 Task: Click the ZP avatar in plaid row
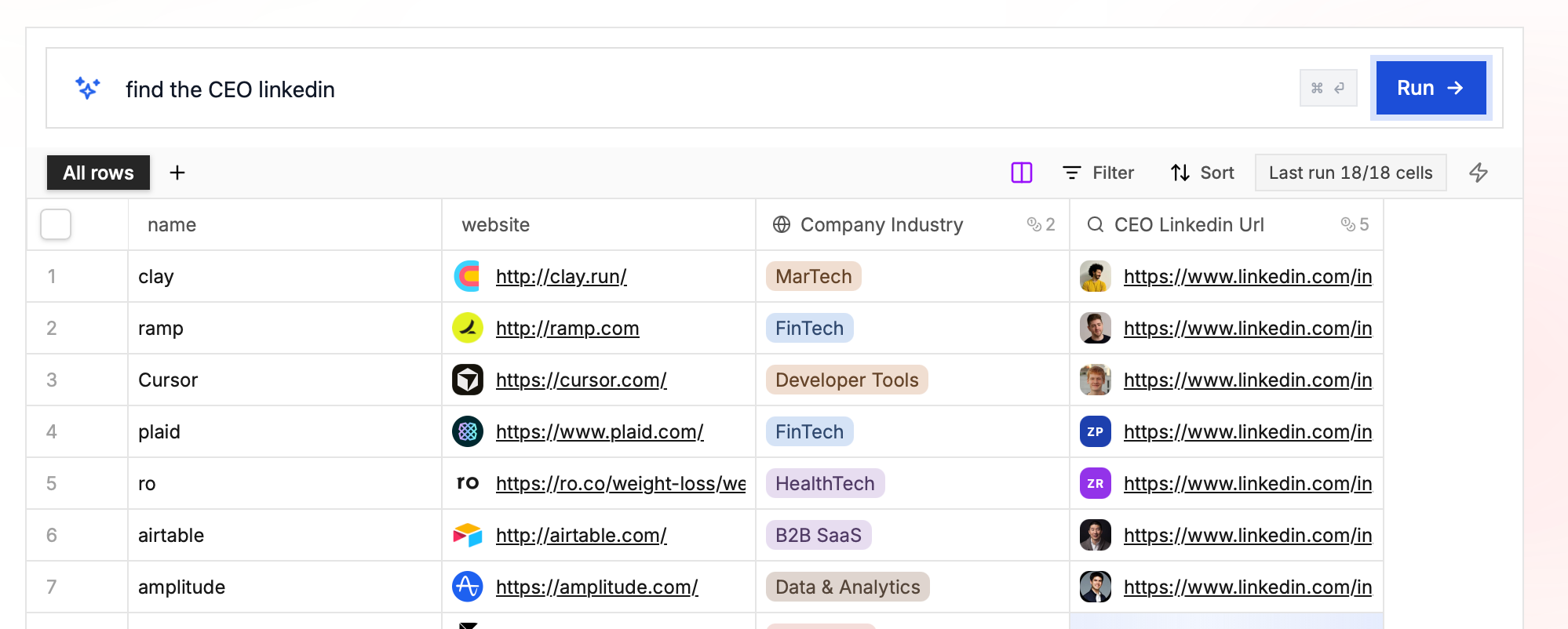click(x=1096, y=431)
